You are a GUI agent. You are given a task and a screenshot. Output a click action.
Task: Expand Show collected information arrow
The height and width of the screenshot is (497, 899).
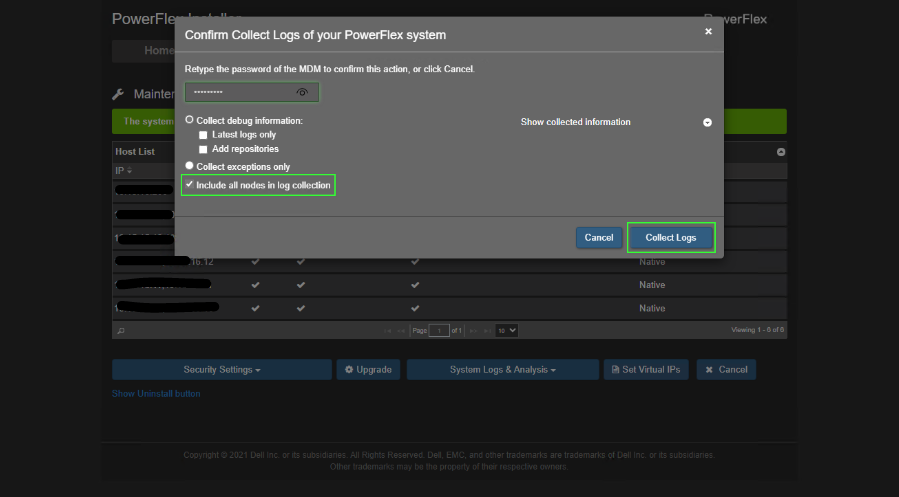[707, 123]
